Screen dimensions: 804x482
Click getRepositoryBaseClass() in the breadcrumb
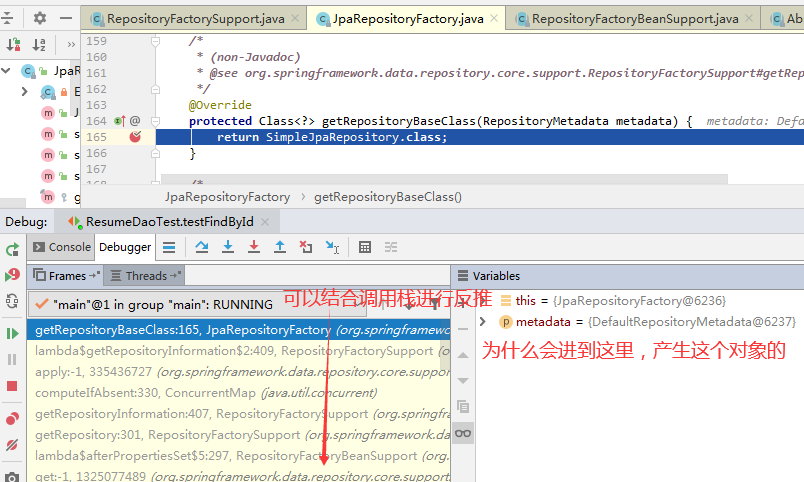[388, 197]
